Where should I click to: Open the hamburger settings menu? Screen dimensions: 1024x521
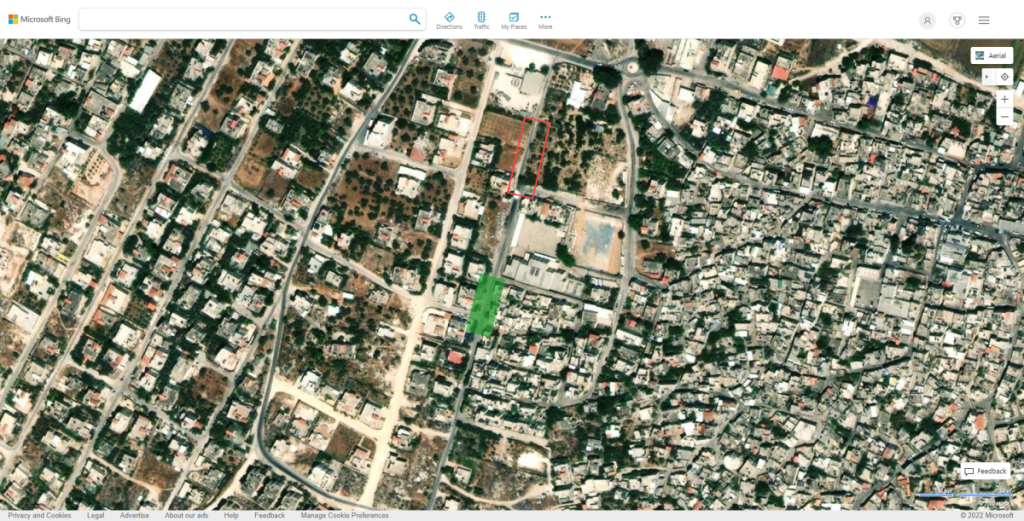coord(984,20)
